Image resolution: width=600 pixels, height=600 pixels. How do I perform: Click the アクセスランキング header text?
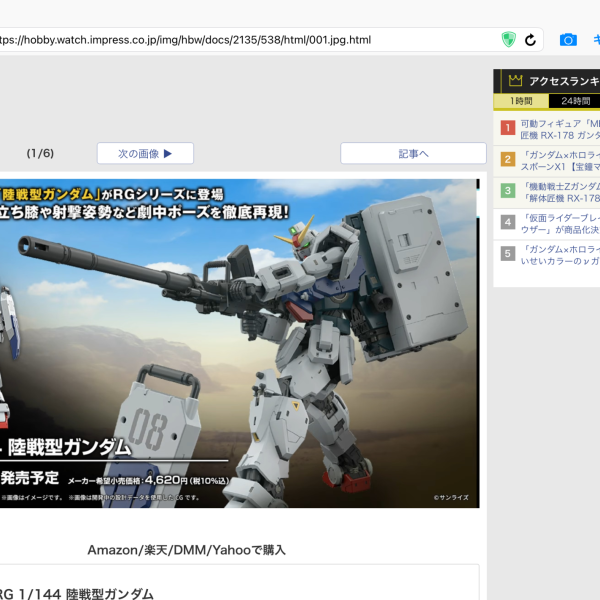[x=564, y=81]
